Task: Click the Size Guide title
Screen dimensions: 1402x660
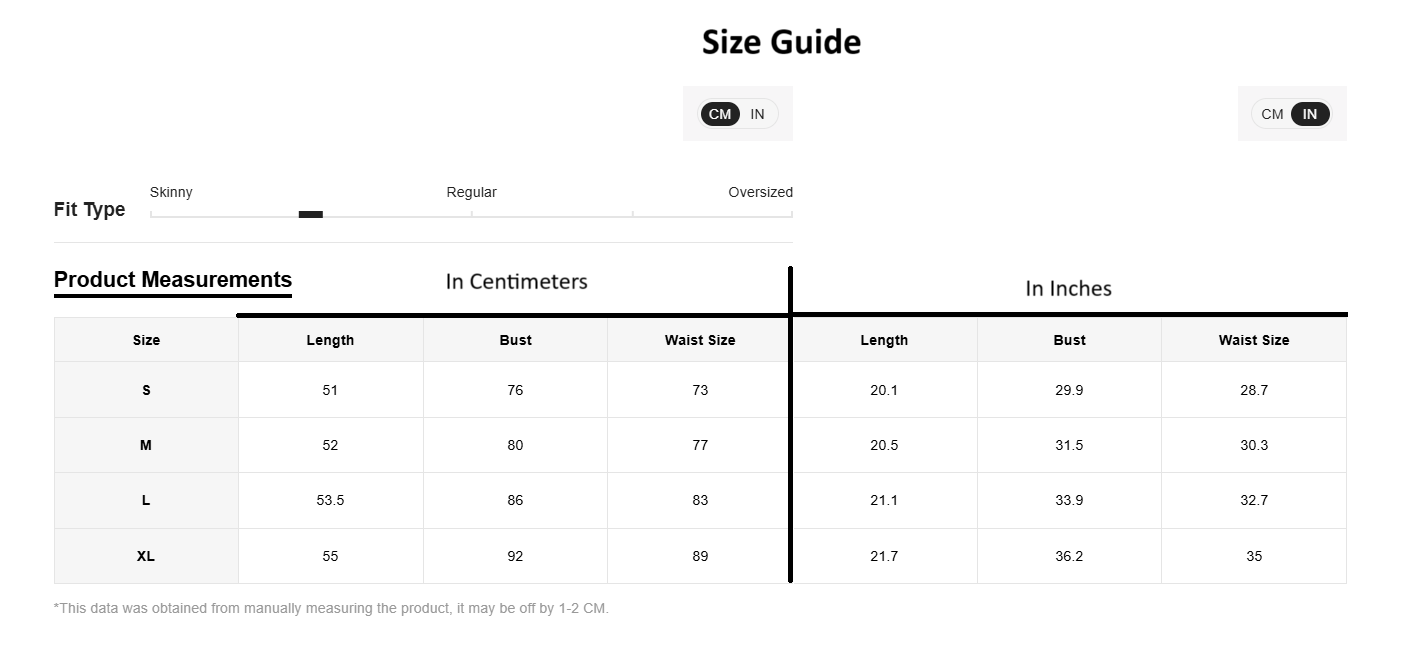Action: click(782, 41)
